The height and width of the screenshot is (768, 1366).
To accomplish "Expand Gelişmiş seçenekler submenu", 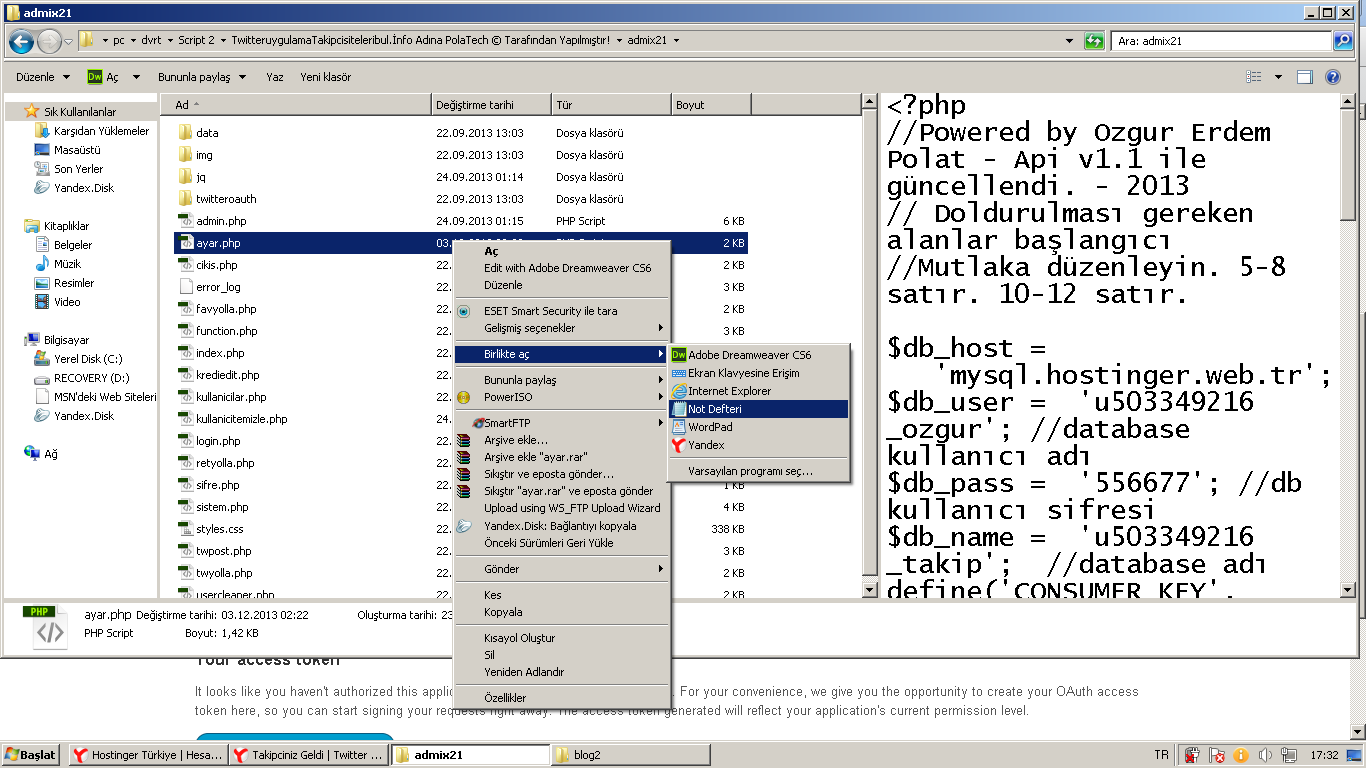I will [x=561, y=328].
